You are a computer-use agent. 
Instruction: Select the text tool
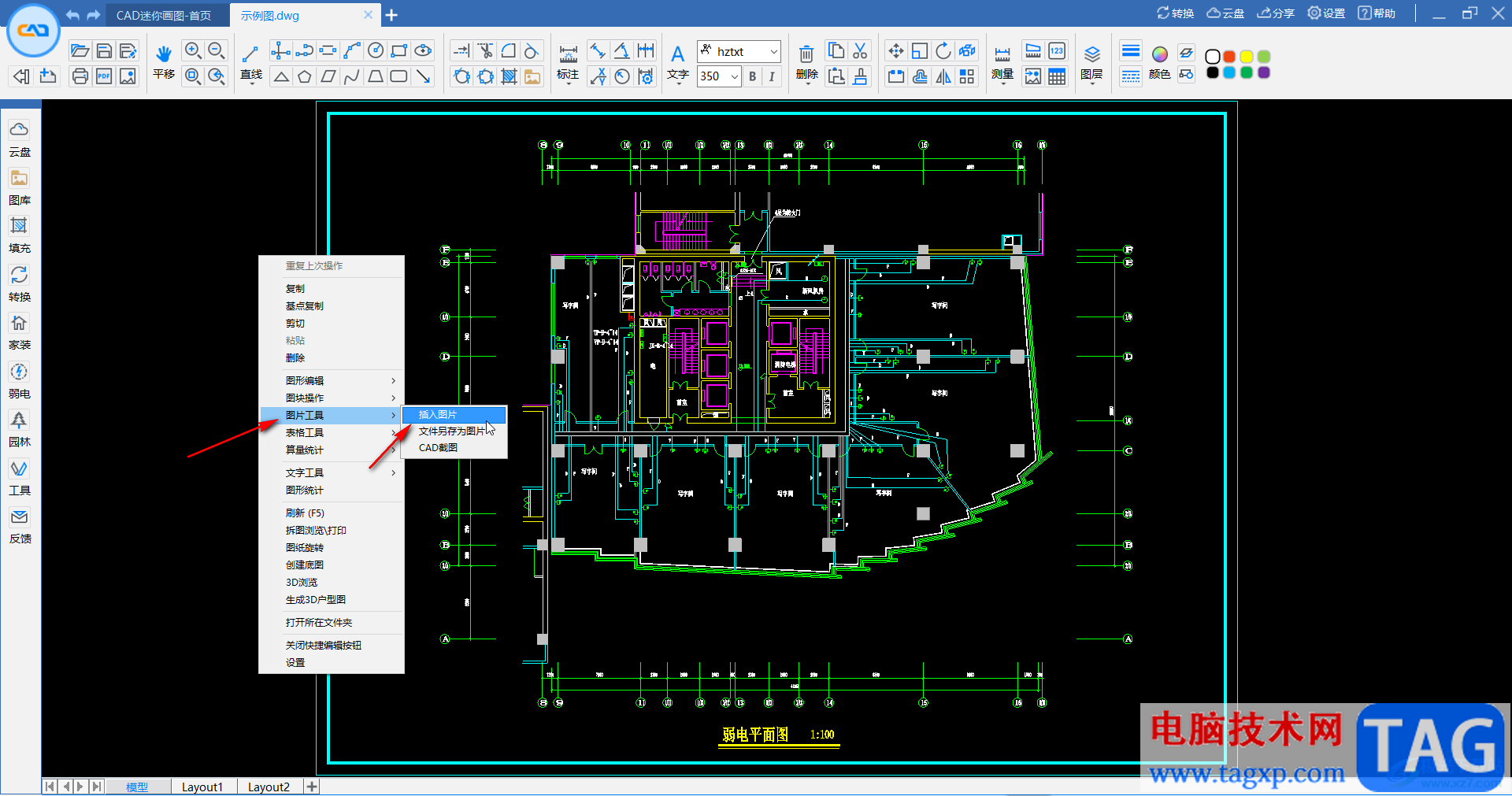(x=677, y=62)
